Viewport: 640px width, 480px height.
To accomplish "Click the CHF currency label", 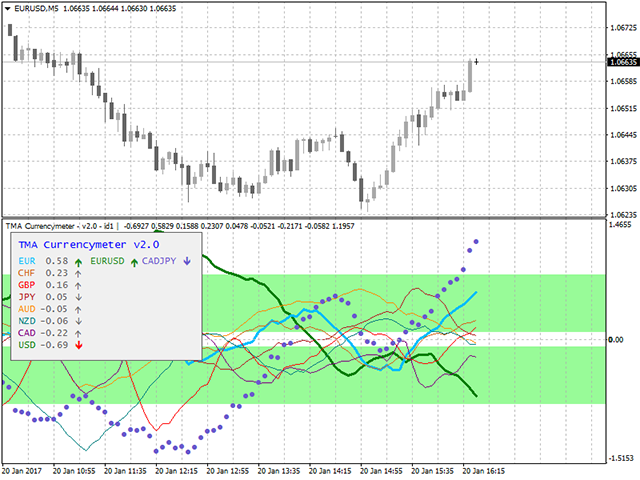I will [27, 273].
